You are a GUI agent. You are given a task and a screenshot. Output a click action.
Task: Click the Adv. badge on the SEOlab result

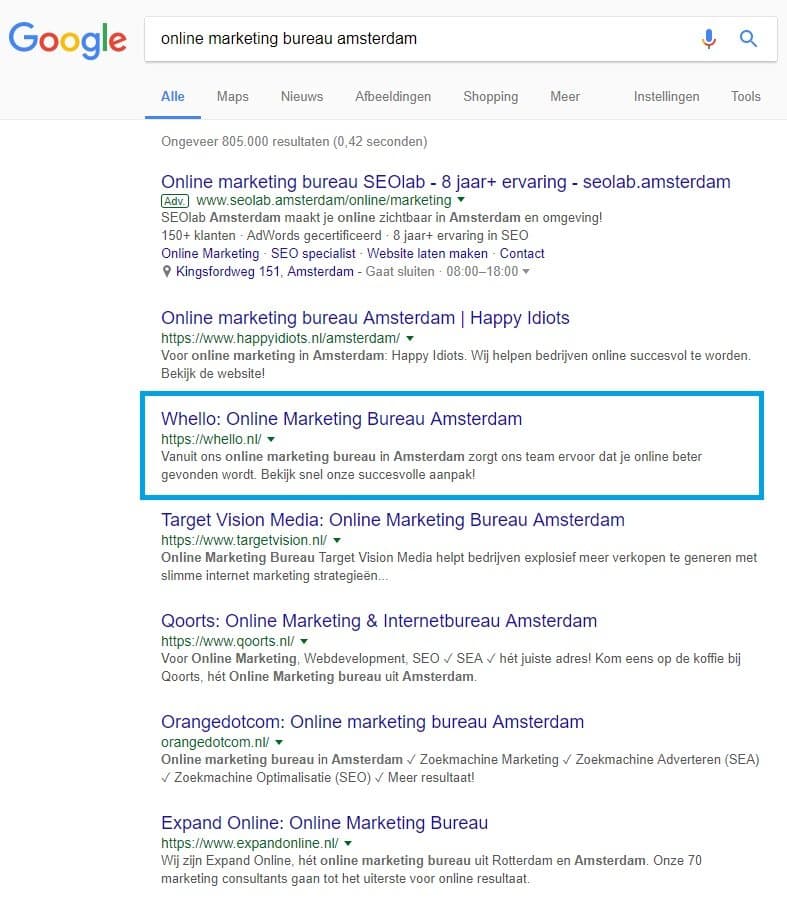tap(175, 201)
